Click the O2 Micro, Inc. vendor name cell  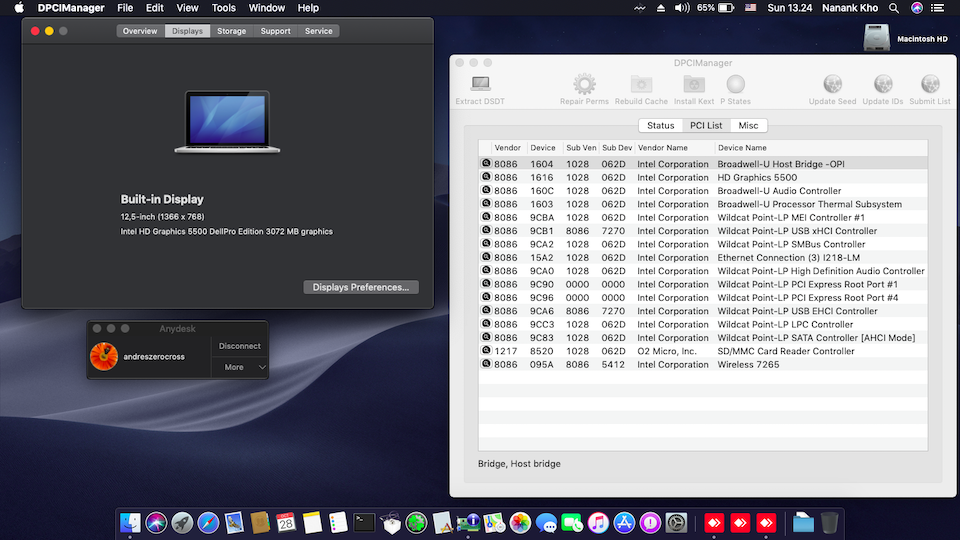(x=667, y=351)
